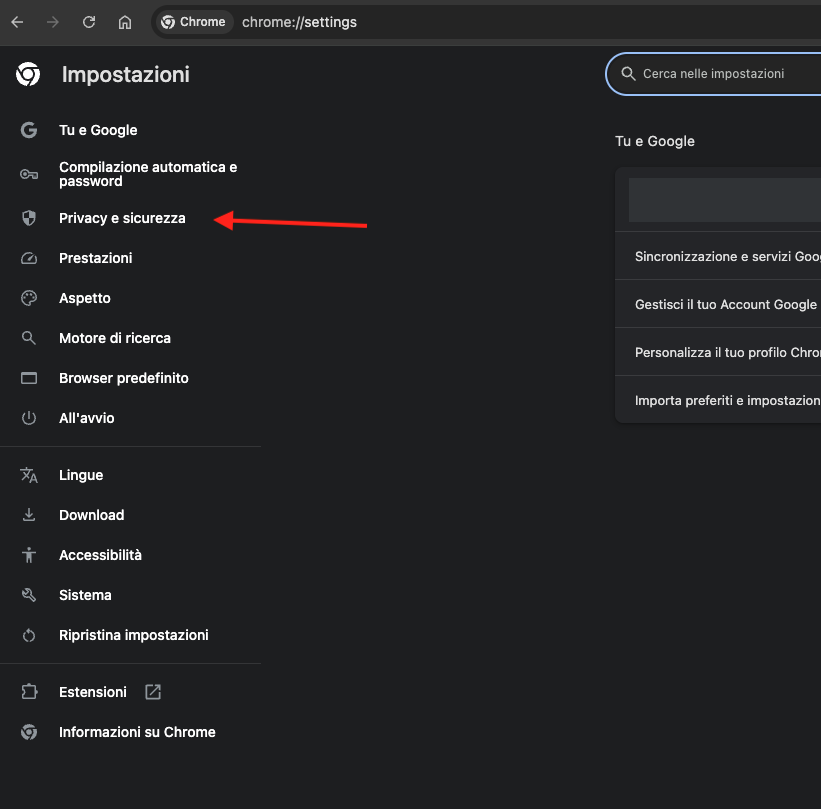Click the Chrome icon for Informazioni su Chrome
This screenshot has height=809, width=821.
pos(29,732)
